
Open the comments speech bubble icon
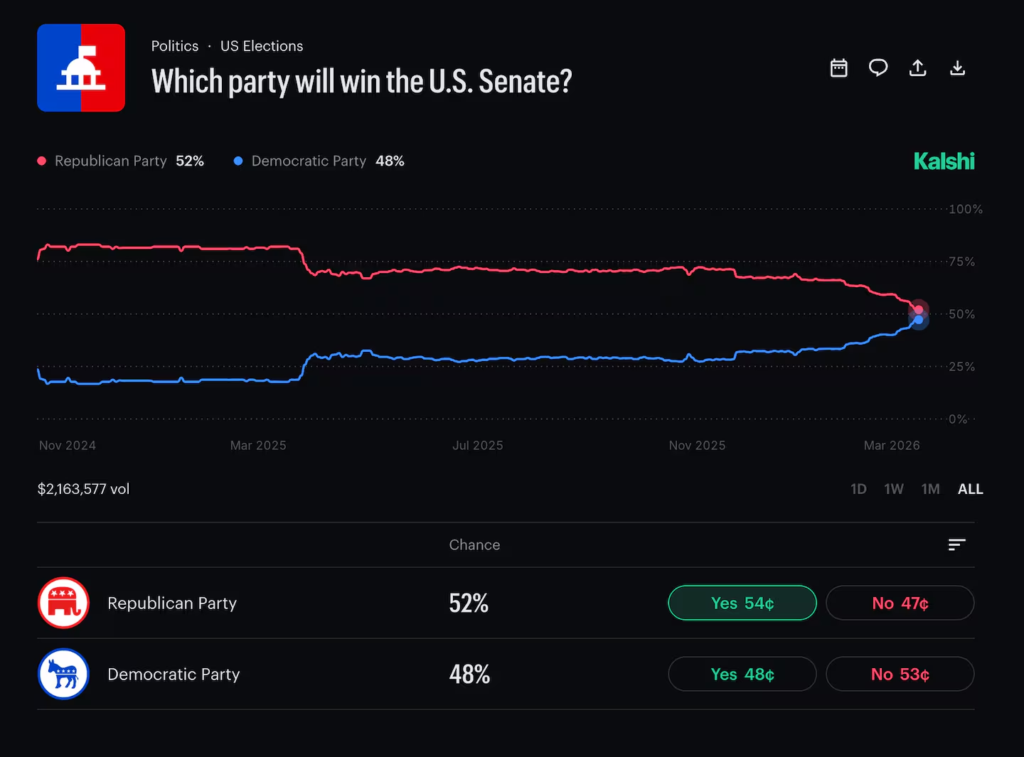pyautogui.click(x=878, y=68)
